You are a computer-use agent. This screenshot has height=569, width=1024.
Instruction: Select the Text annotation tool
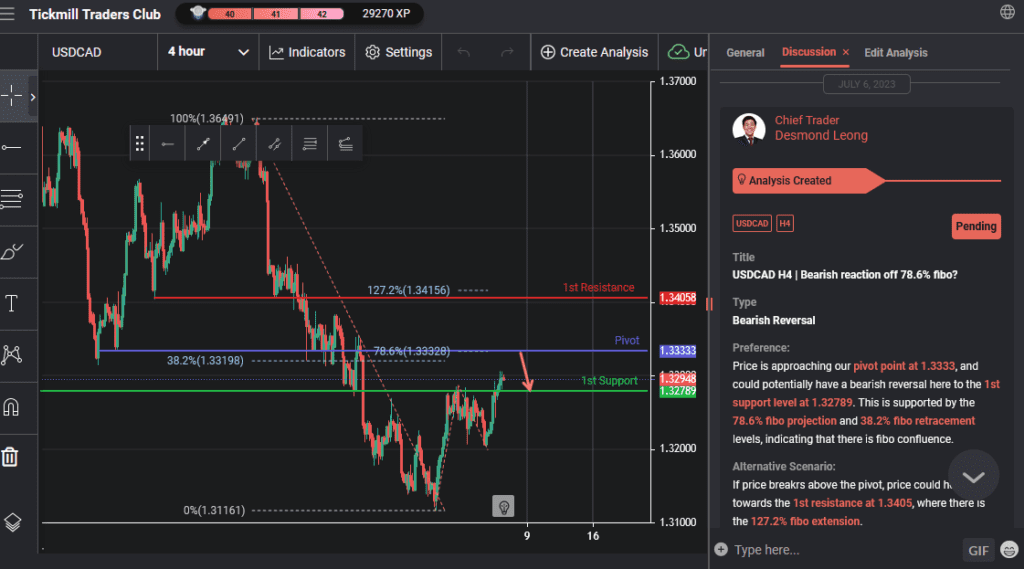point(12,304)
